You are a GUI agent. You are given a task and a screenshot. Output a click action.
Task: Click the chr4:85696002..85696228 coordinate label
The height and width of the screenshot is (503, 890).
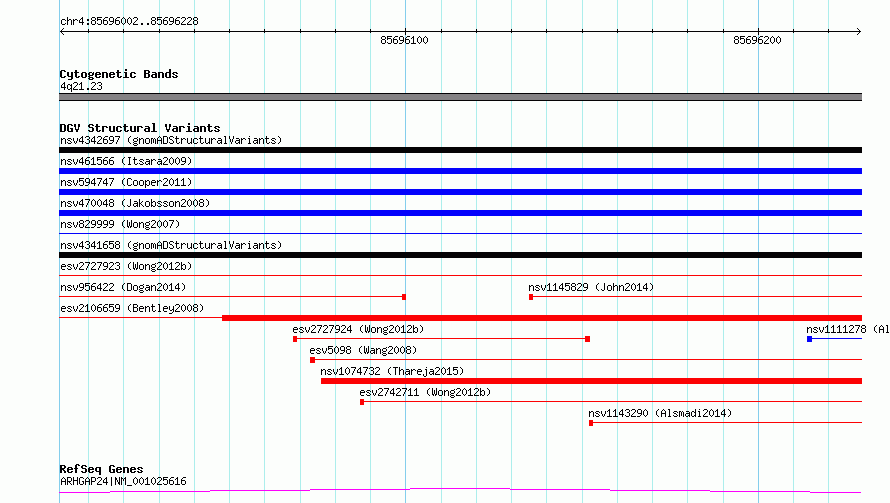coord(129,21)
